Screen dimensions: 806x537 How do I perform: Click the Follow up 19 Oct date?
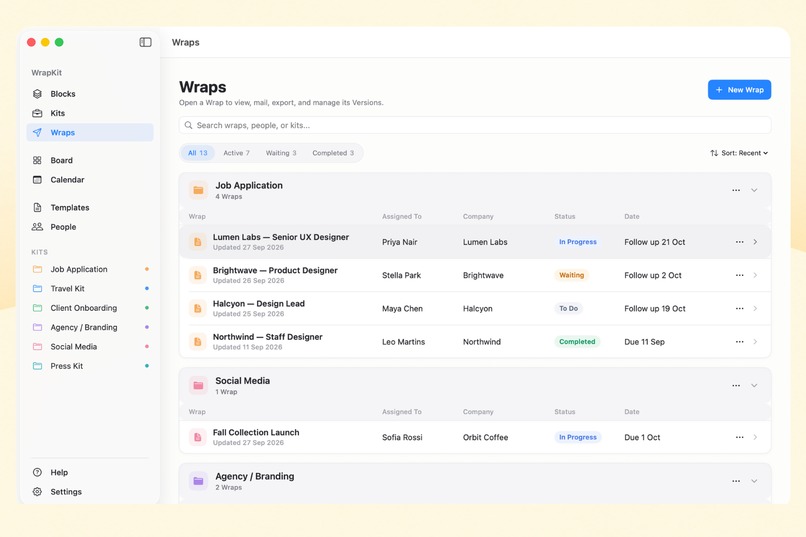655,308
